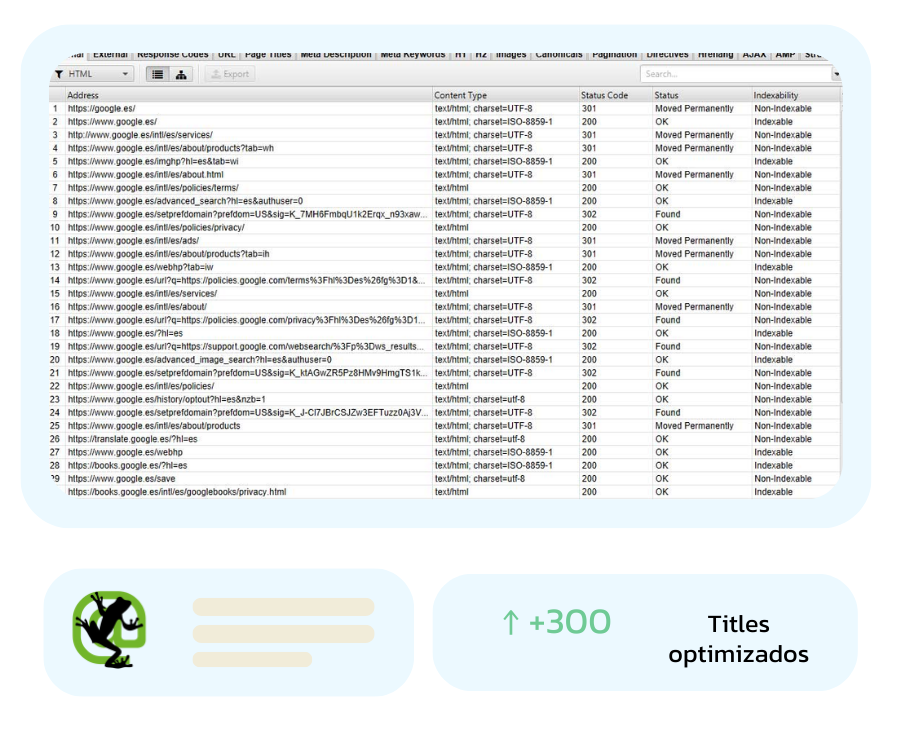Select address https://translate.google.es/?hl=es
This screenshot has height=750, width=900.
pos(133,439)
